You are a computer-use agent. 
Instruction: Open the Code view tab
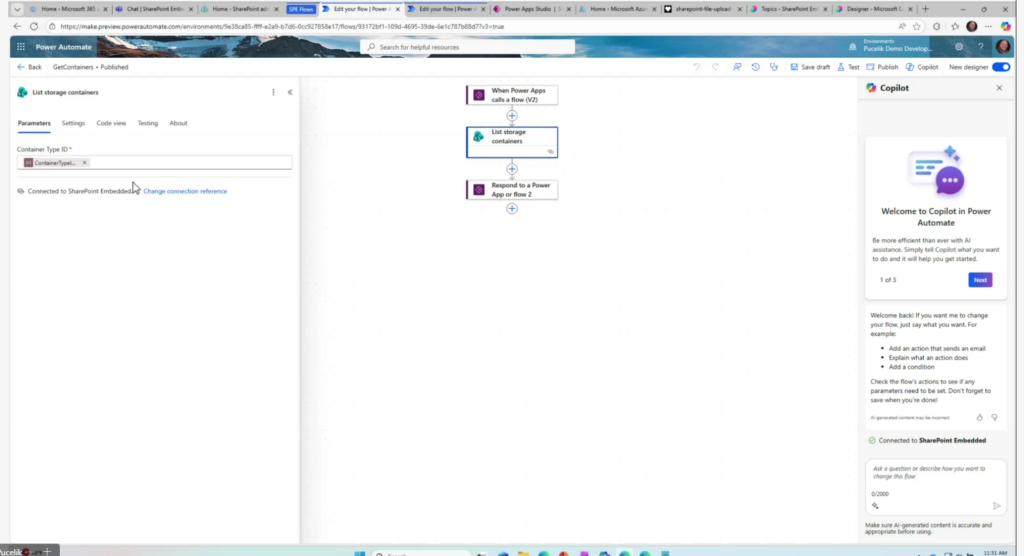(x=111, y=123)
